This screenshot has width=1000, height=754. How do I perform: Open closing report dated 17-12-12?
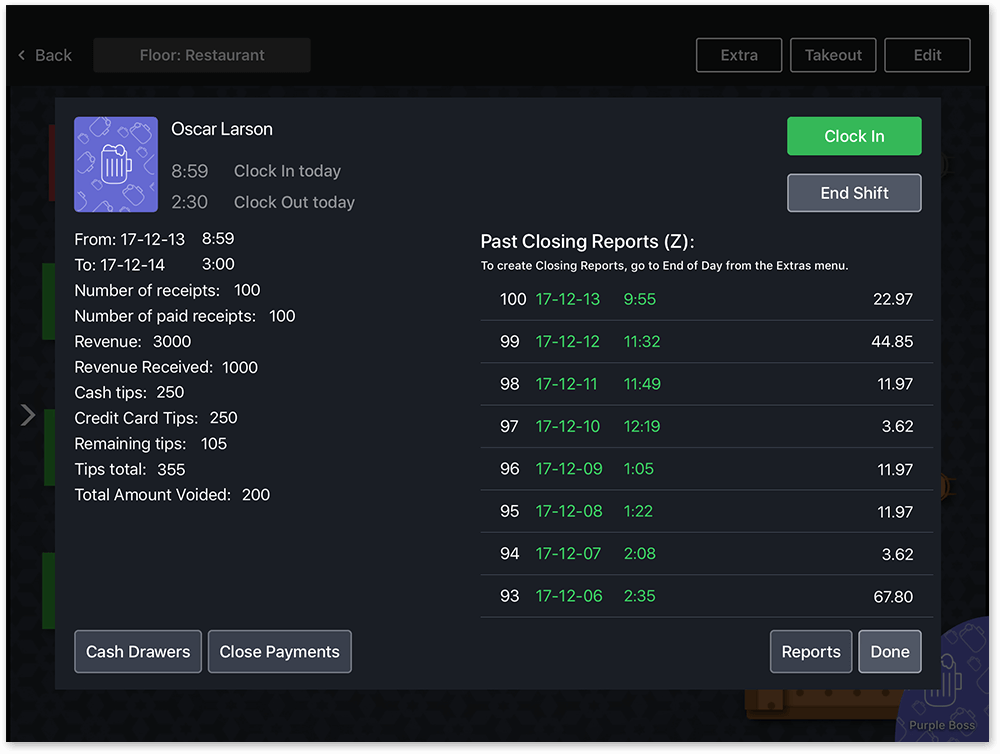pyautogui.click(x=706, y=342)
